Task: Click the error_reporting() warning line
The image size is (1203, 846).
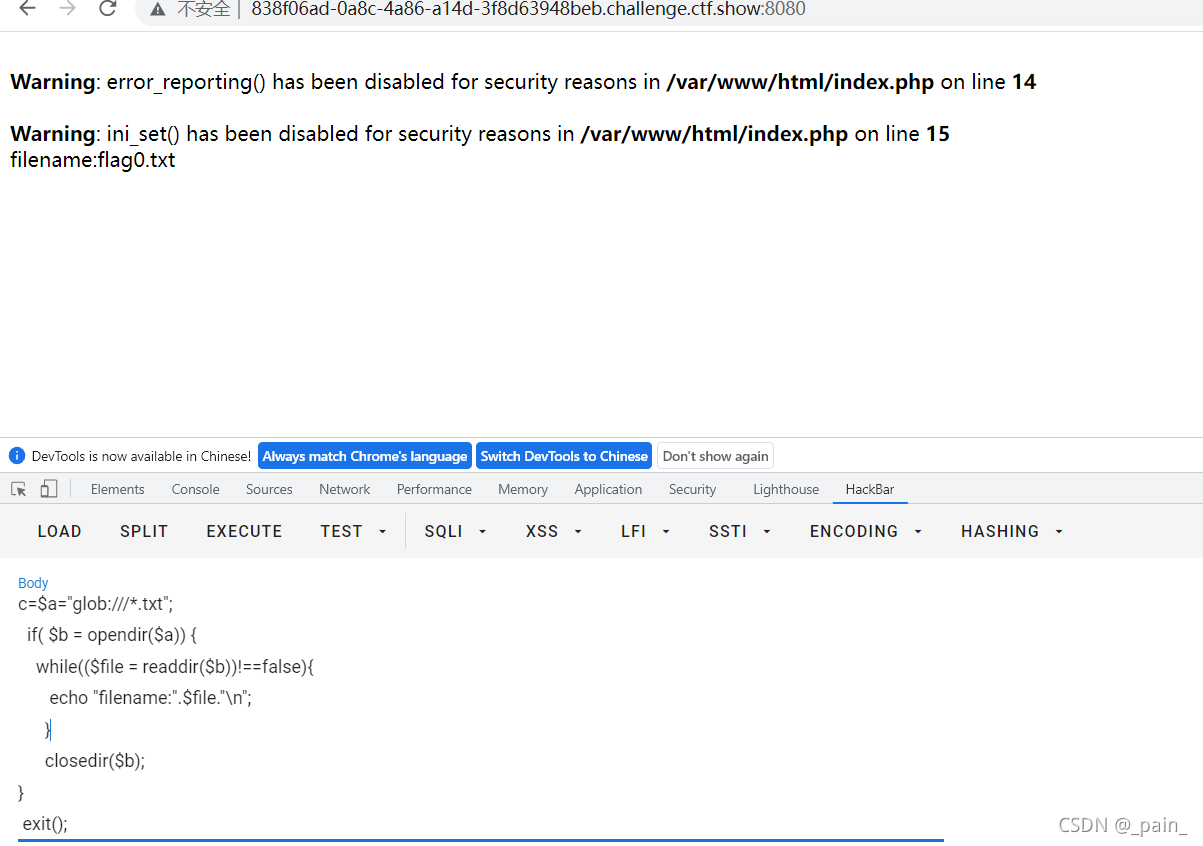Action: [523, 82]
